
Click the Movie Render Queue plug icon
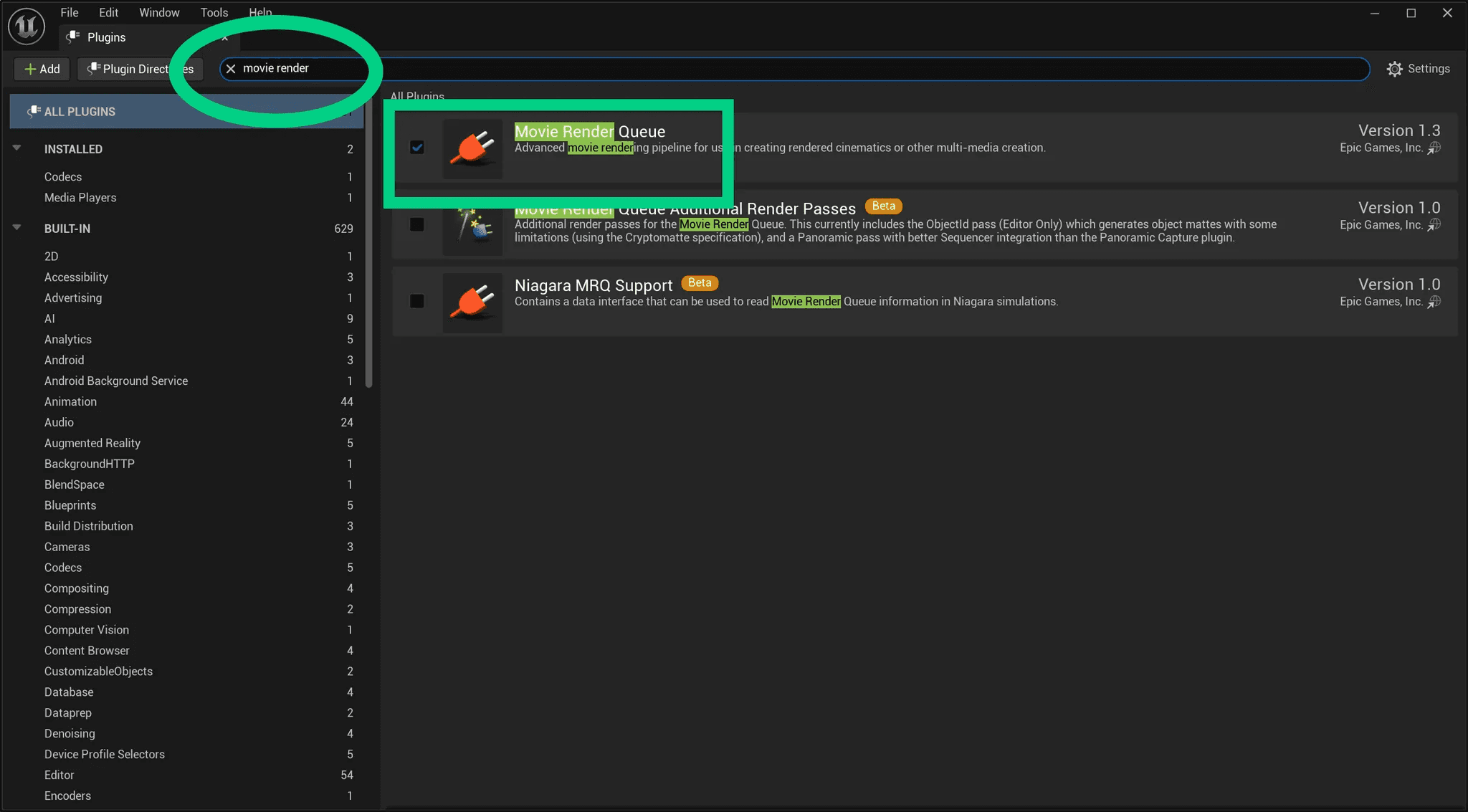coord(472,148)
